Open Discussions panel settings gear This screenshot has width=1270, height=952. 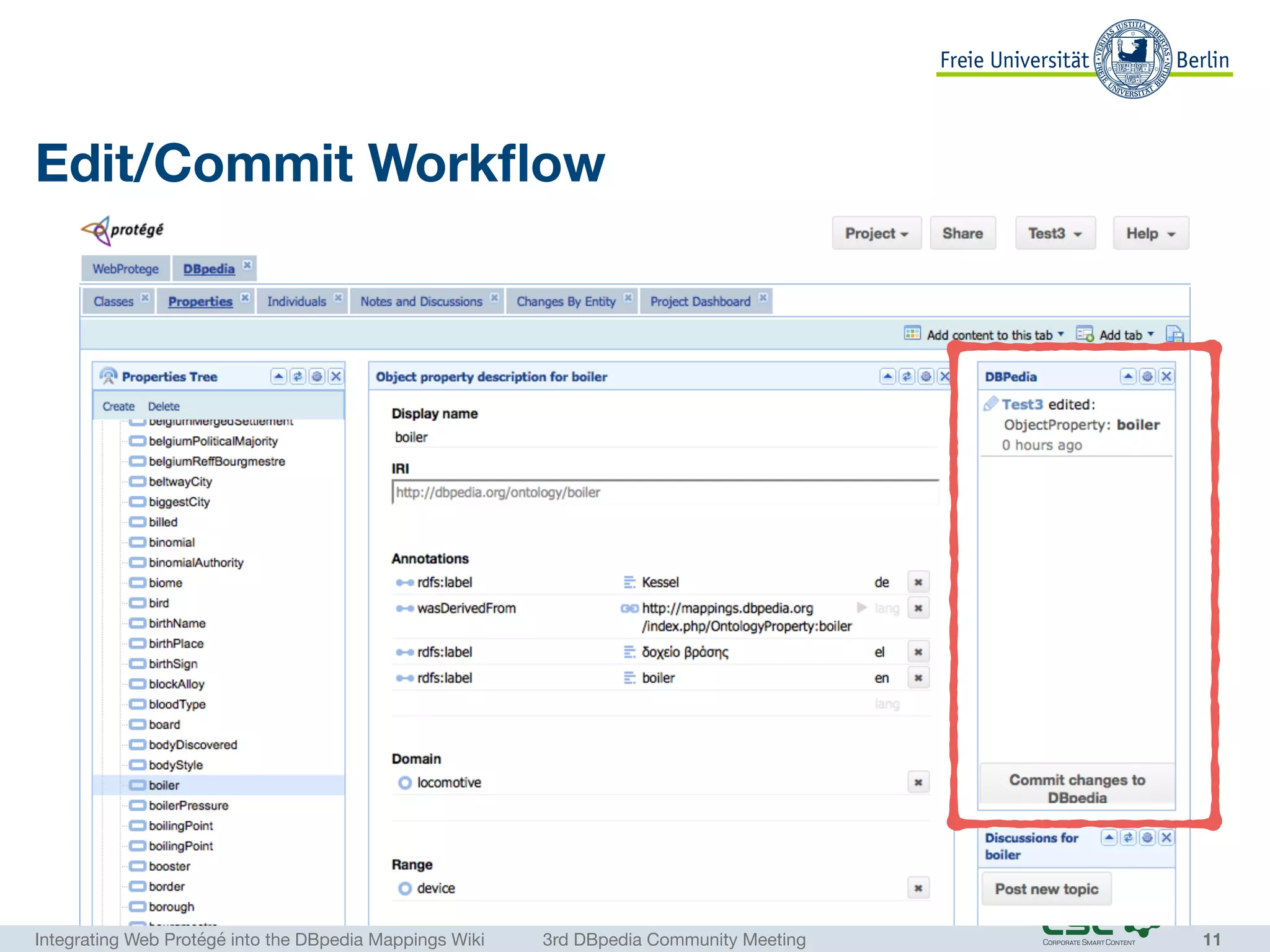tap(1147, 838)
